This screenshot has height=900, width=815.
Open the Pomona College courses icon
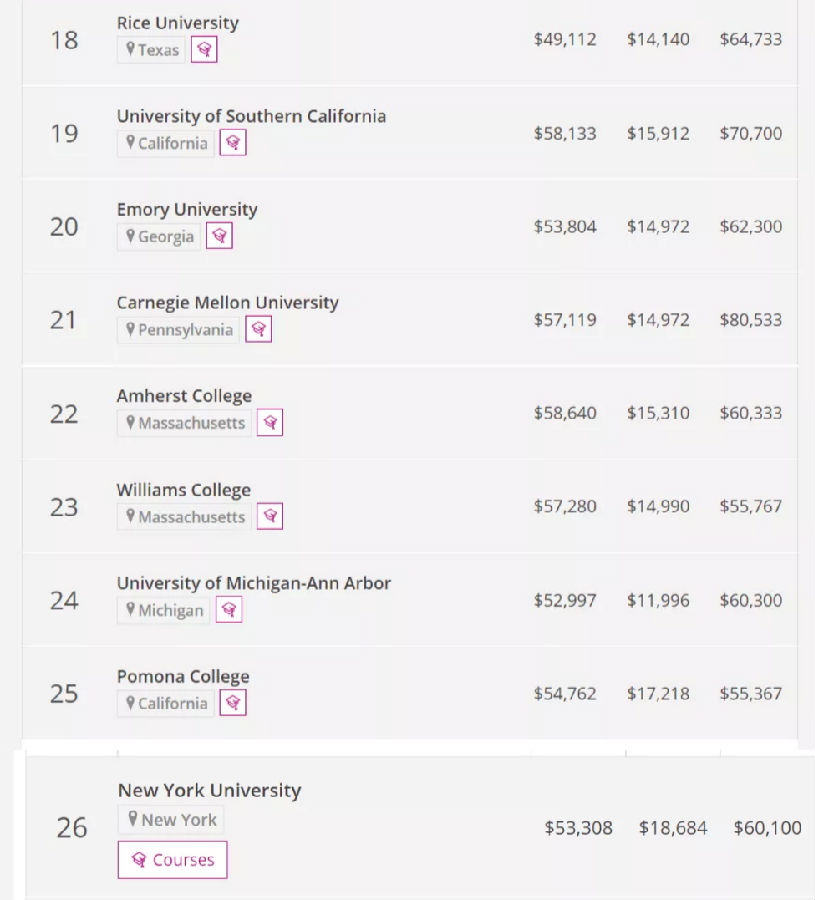click(233, 703)
